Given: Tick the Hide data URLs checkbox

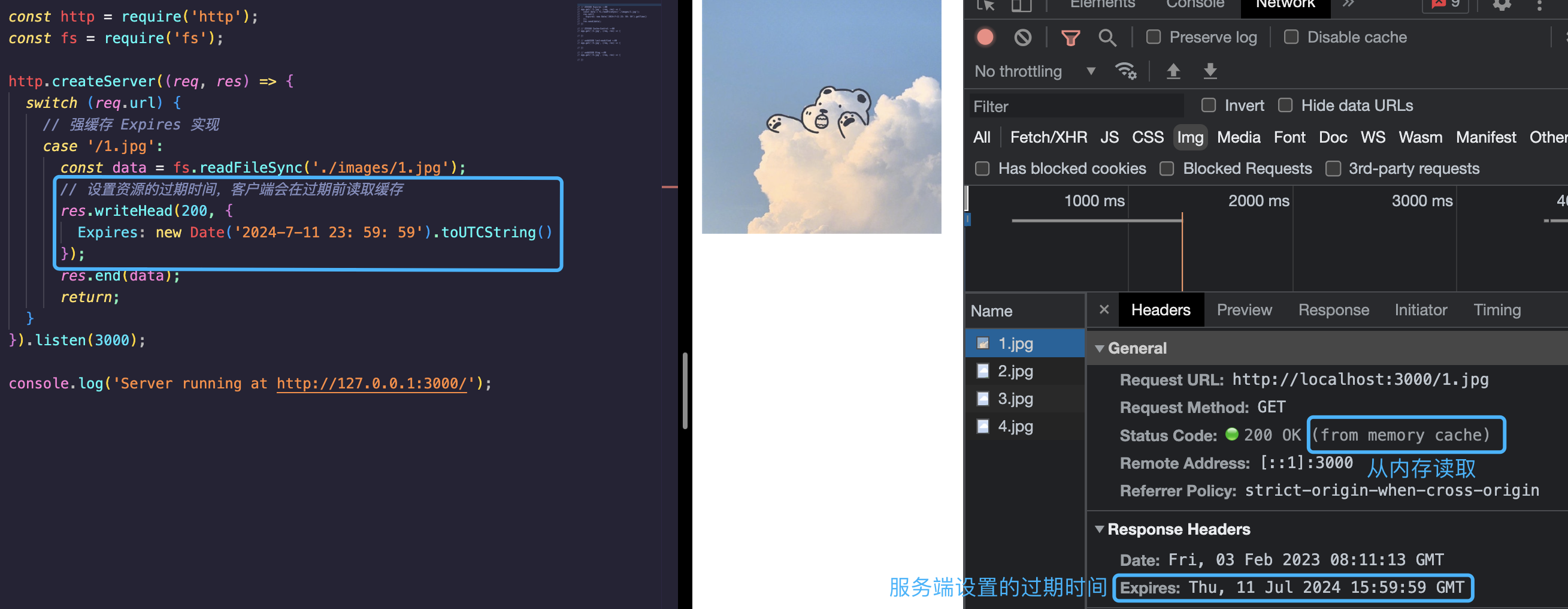Looking at the screenshot, I should tap(1285, 105).
